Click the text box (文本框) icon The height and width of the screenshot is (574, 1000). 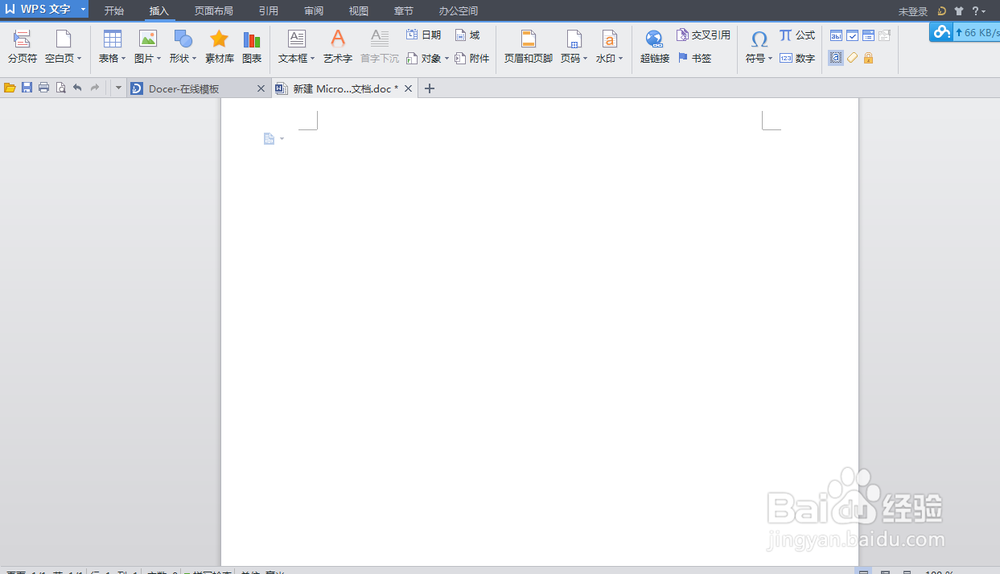[297, 40]
